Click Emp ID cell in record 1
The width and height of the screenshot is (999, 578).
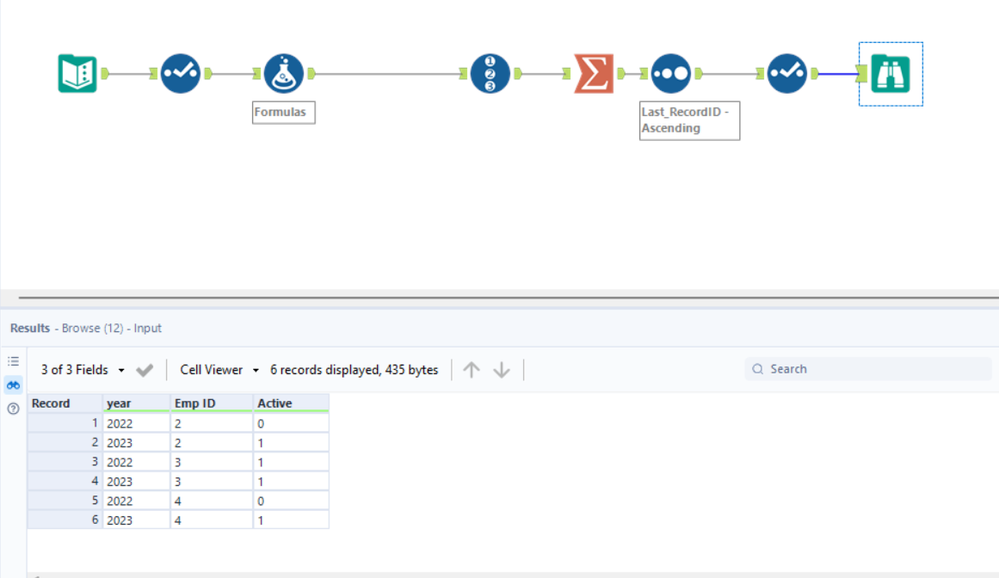pyautogui.click(x=212, y=423)
